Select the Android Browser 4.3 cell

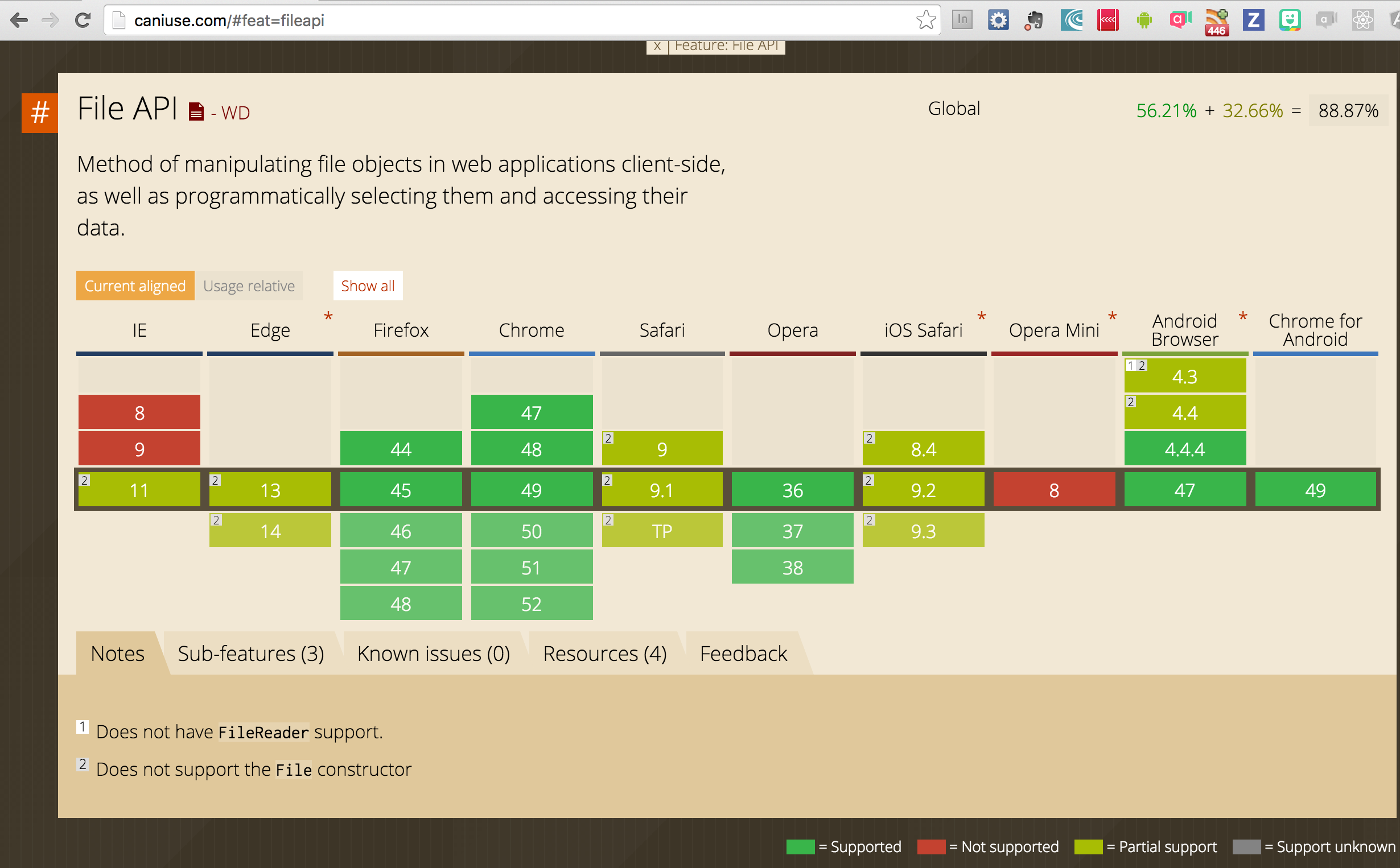[1185, 375]
